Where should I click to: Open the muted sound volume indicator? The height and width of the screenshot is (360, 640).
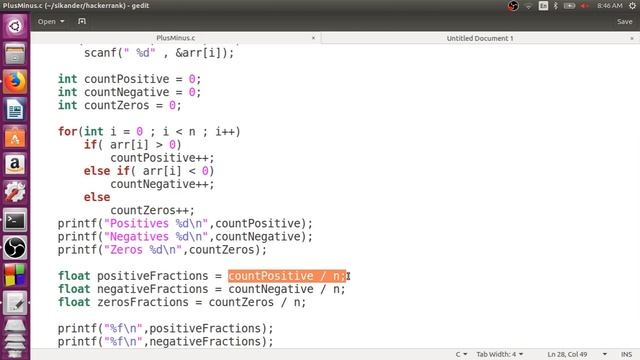click(x=585, y=6)
